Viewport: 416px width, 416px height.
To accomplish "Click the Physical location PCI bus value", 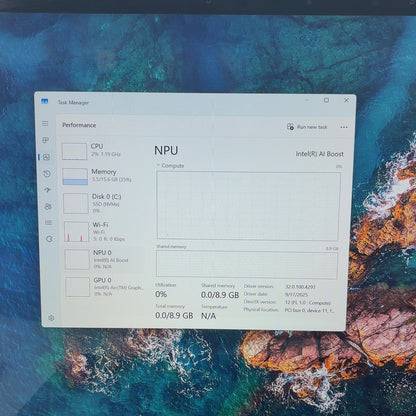I will pyautogui.click(x=310, y=310).
